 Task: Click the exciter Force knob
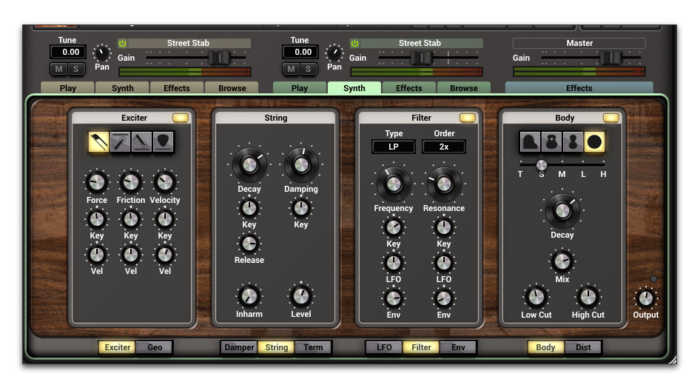[x=97, y=182]
